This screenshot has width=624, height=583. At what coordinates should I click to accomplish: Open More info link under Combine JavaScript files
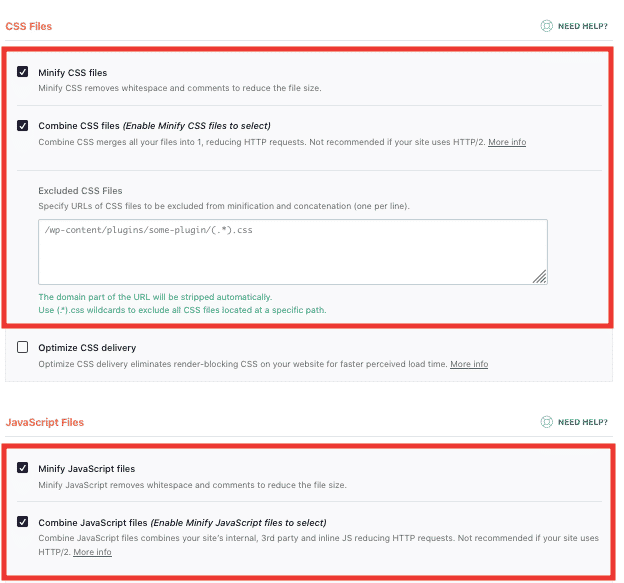[x=92, y=552]
